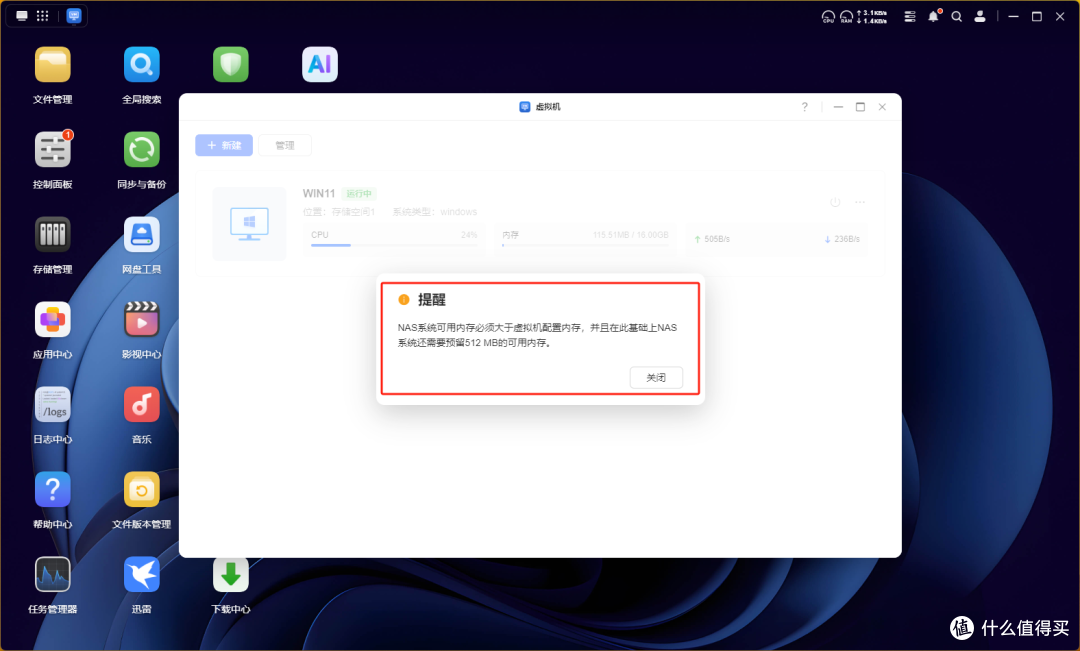This screenshot has height=651, width=1080.
Task: Click the WIN11 power button icon
Action: click(x=835, y=202)
